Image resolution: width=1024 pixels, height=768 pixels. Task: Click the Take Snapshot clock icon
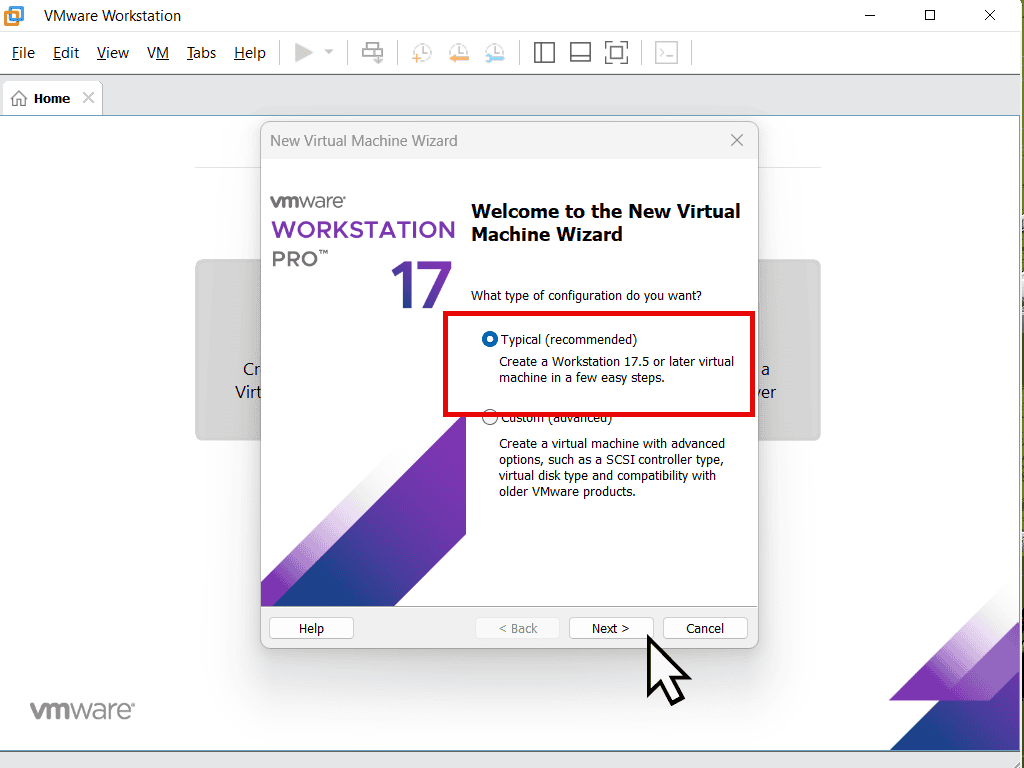pyautogui.click(x=422, y=53)
